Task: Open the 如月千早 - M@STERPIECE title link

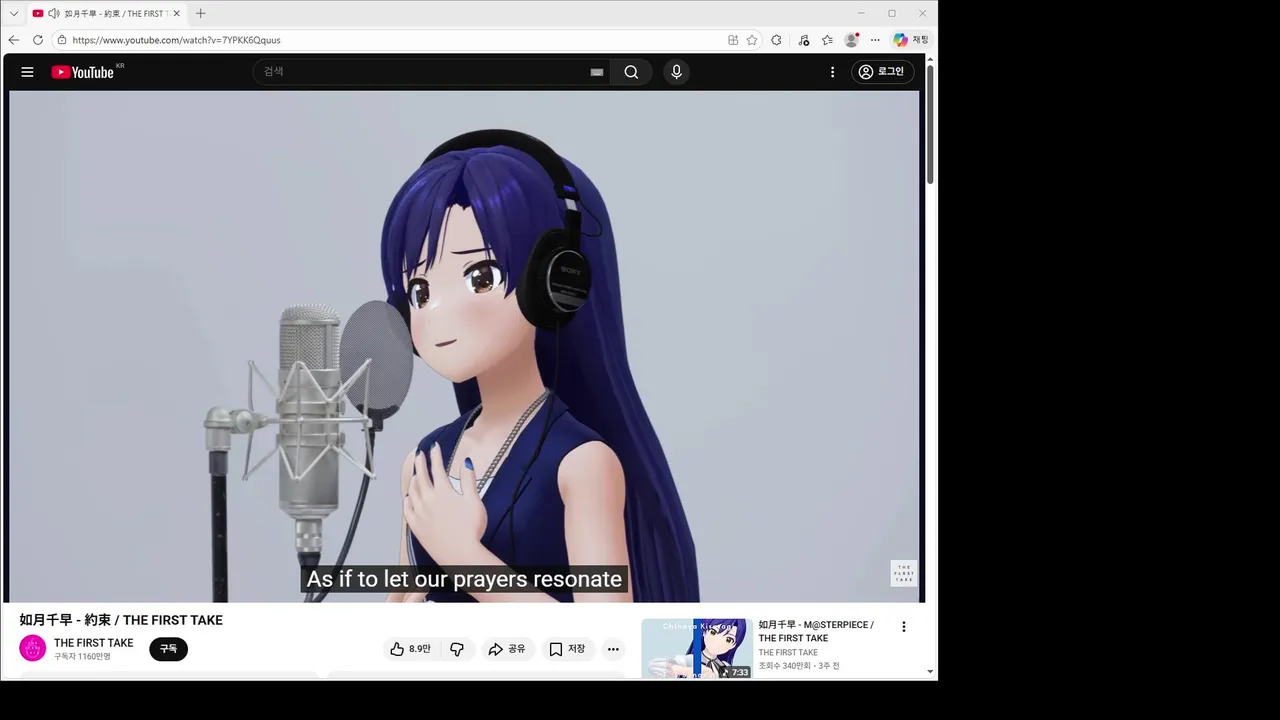Action: coord(815,631)
